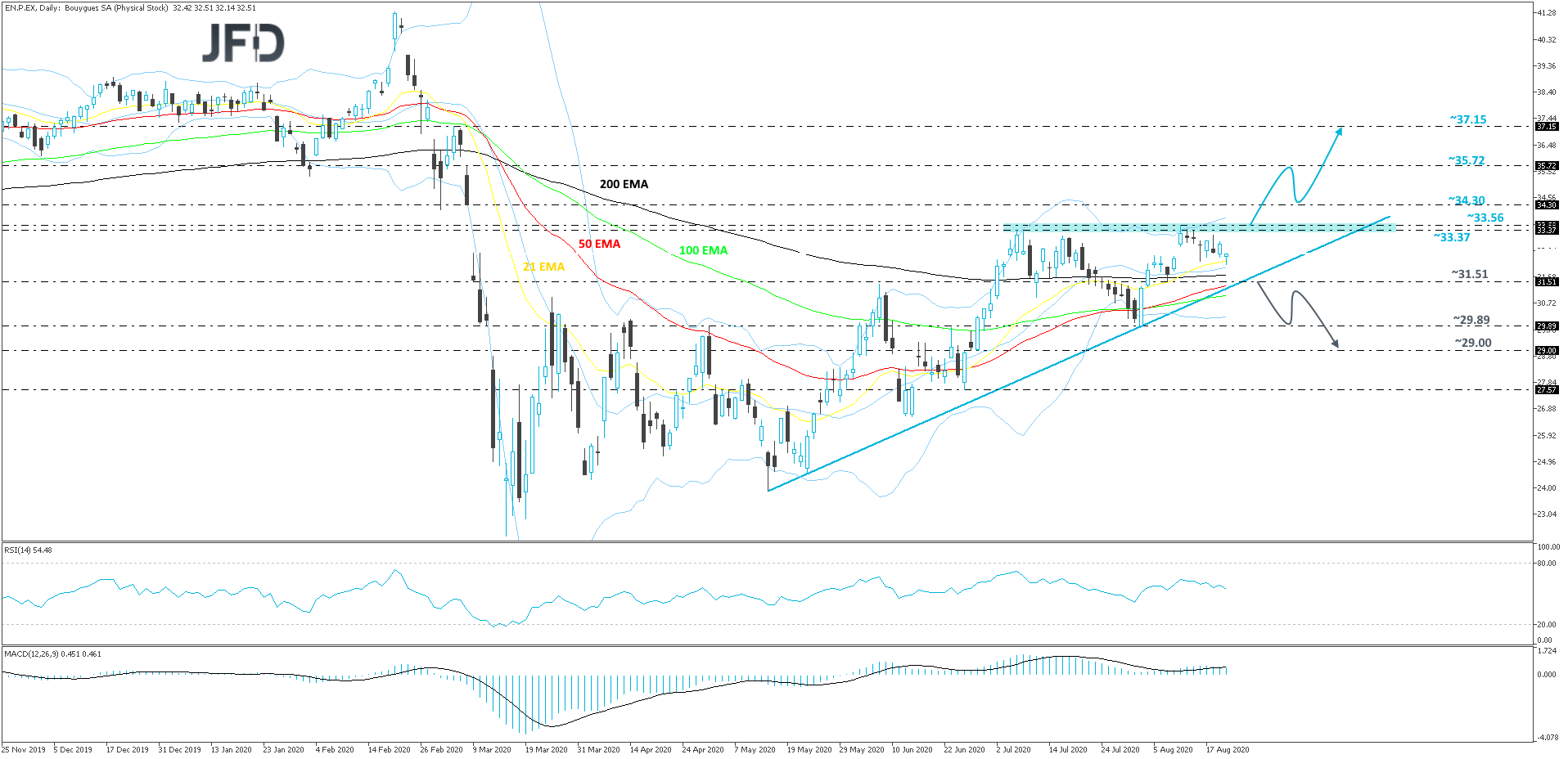The width and height of the screenshot is (1568, 759).
Task: Click the 17 Aug 2020 date label
Action: pos(1227,749)
